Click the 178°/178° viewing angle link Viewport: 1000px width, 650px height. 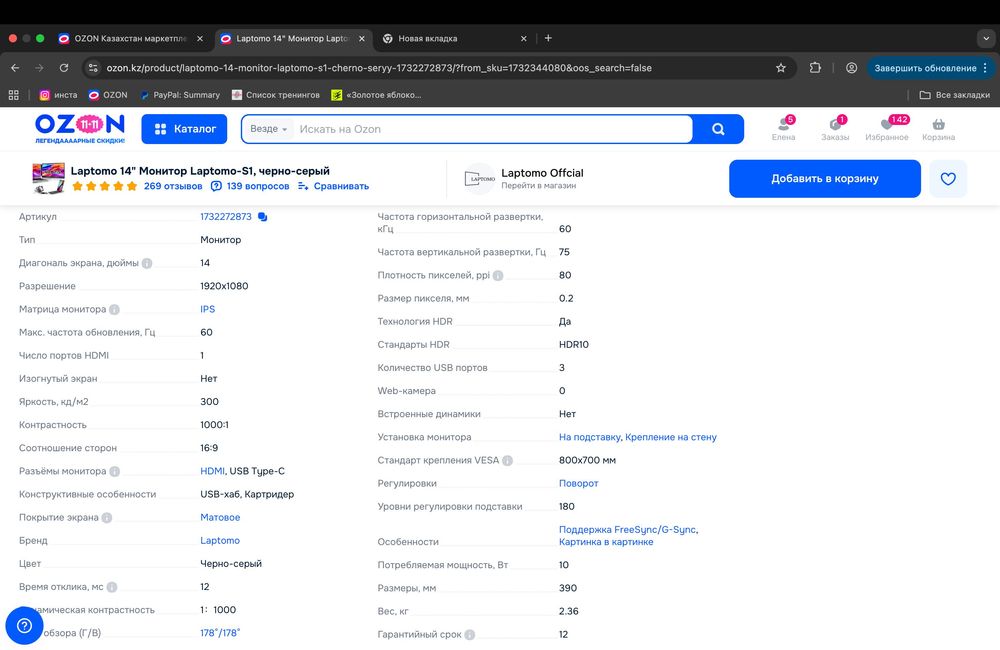(x=220, y=633)
